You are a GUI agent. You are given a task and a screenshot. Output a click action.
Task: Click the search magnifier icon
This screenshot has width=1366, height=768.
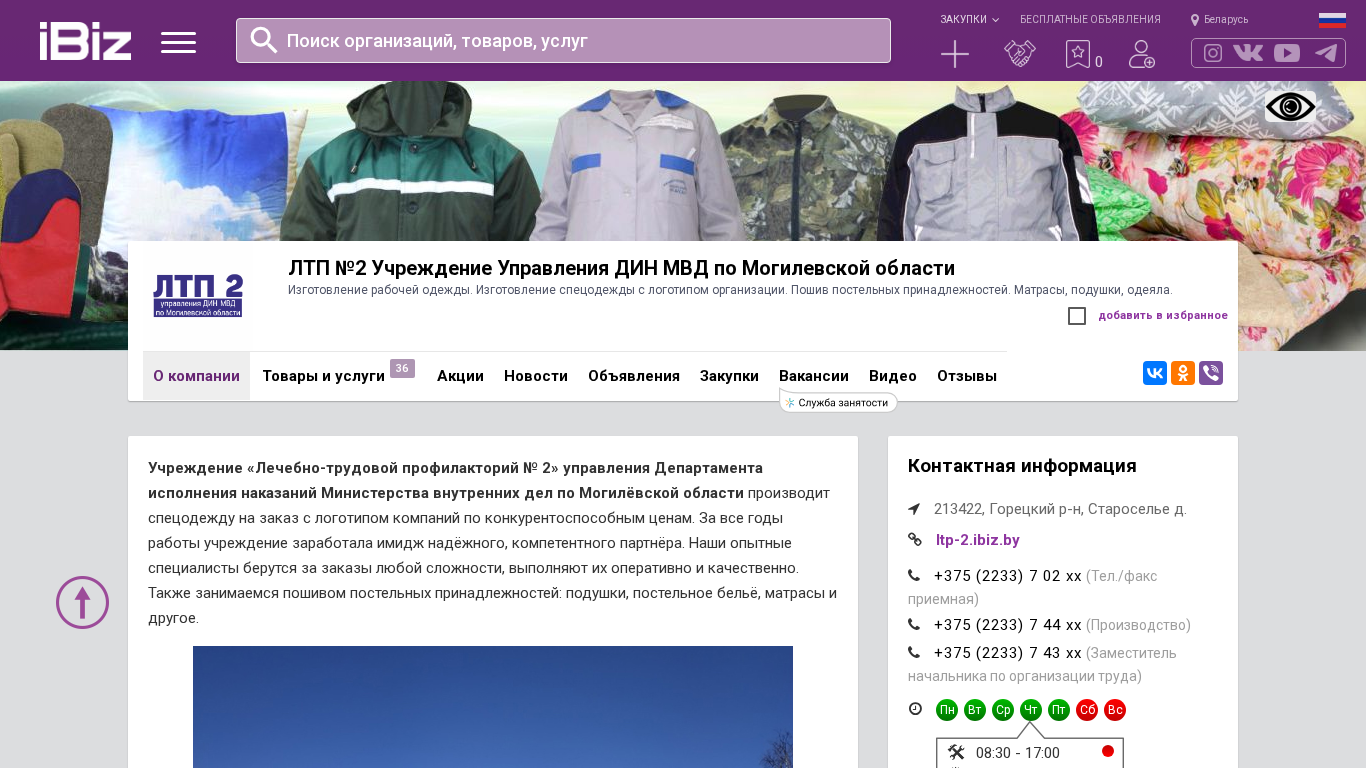tap(264, 40)
